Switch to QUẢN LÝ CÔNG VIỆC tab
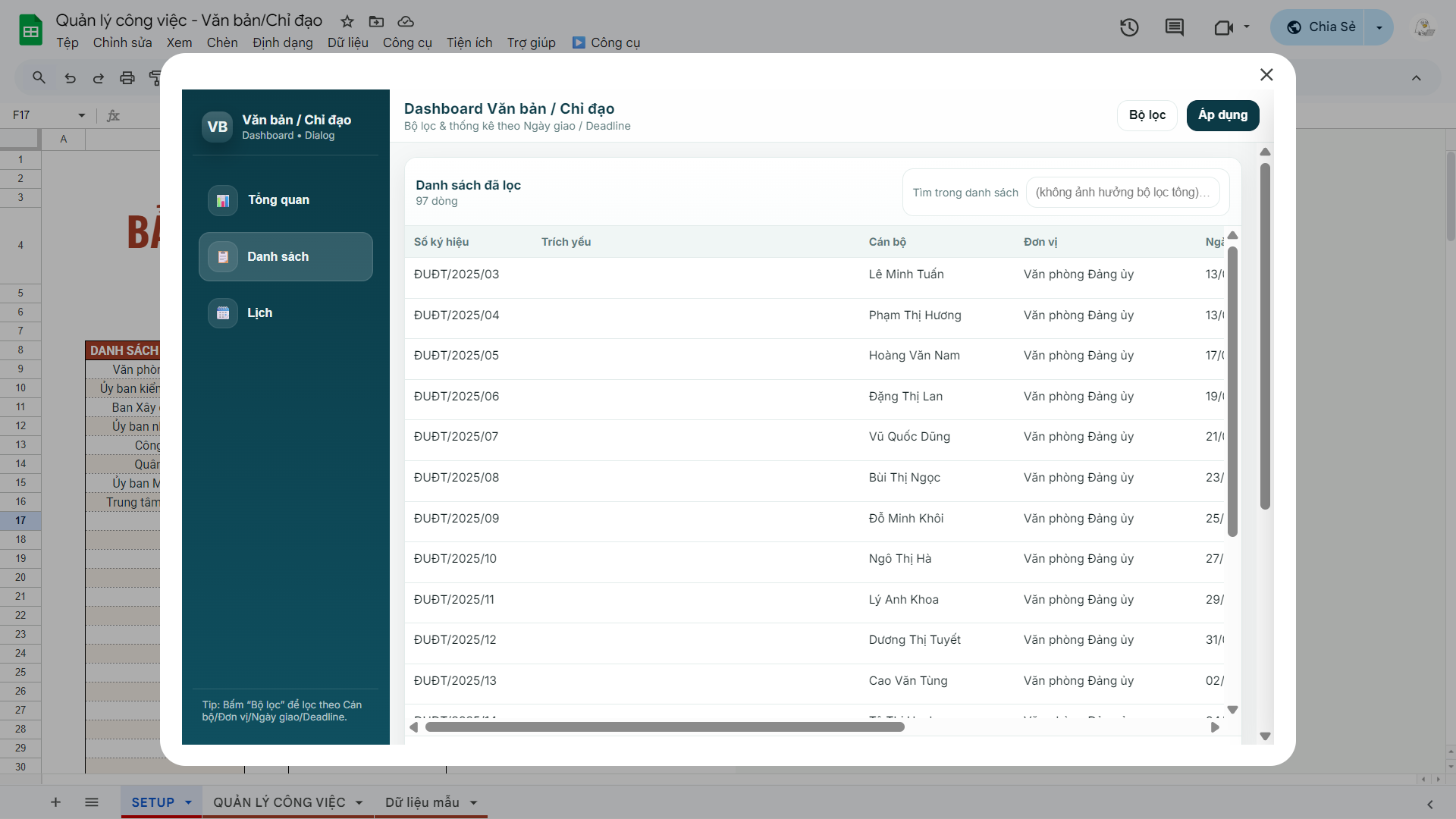 coord(278,802)
